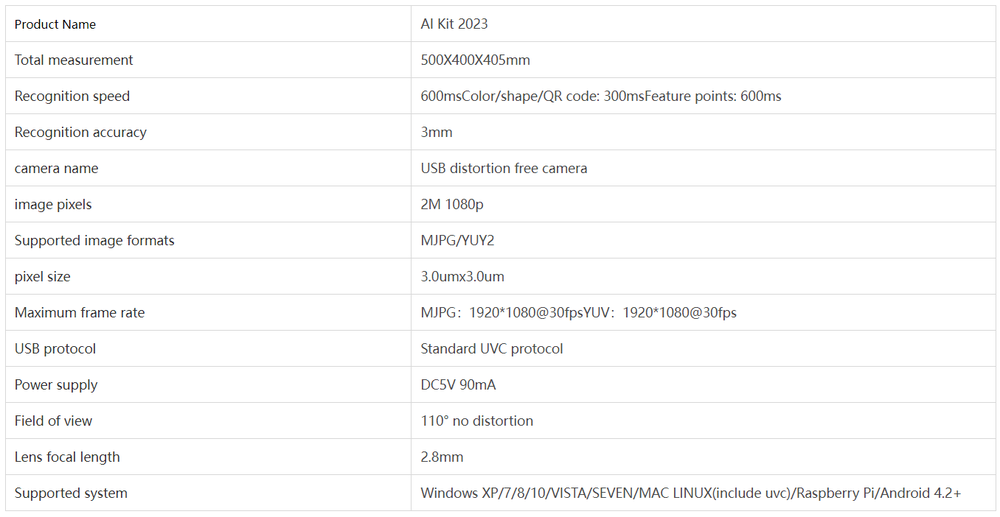Click the 'DC5V 90mA' power supply value
Screen dimensions: 1000x517
(x=458, y=384)
